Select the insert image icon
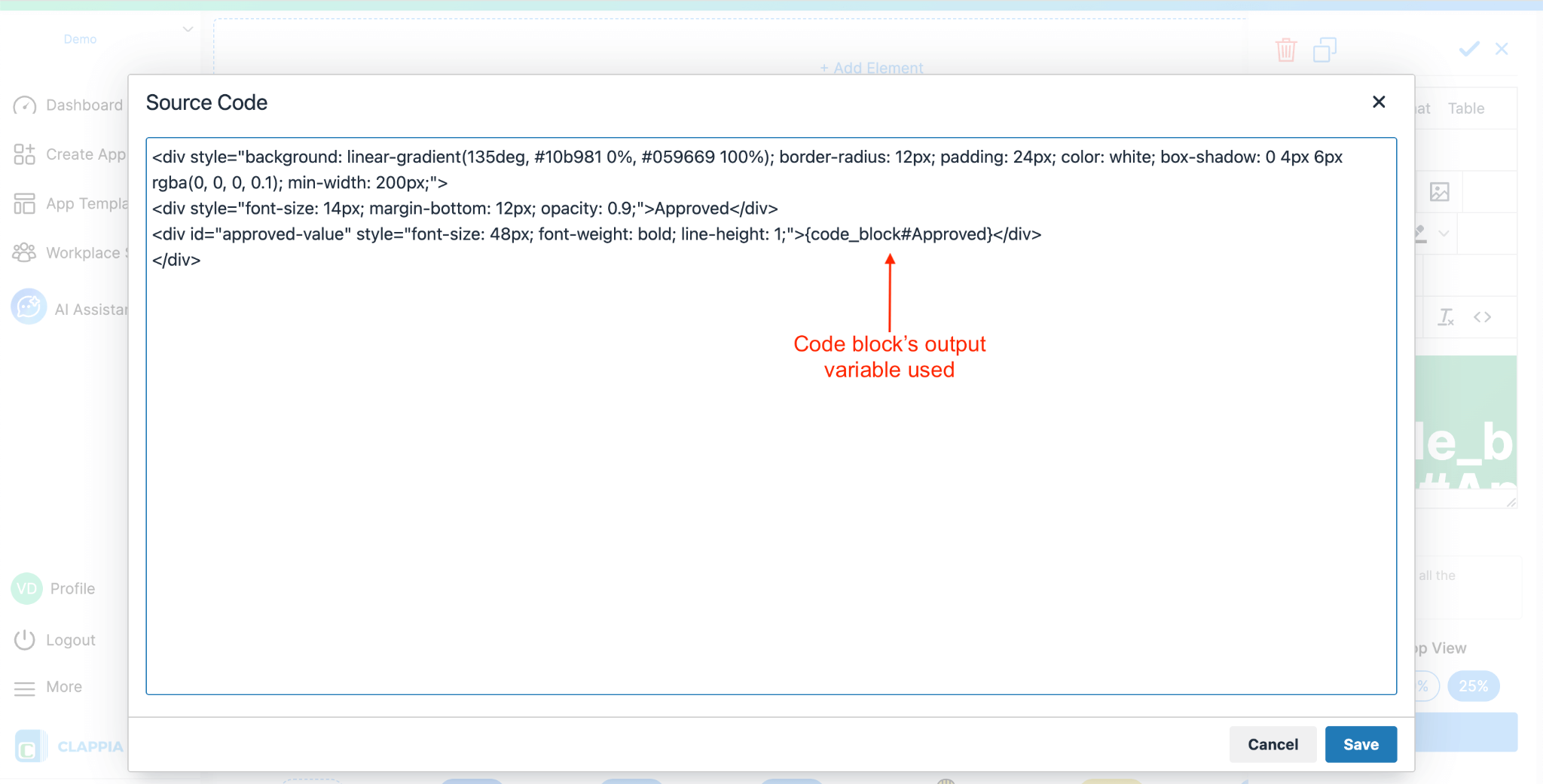The image size is (1543, 784). 1440,192
